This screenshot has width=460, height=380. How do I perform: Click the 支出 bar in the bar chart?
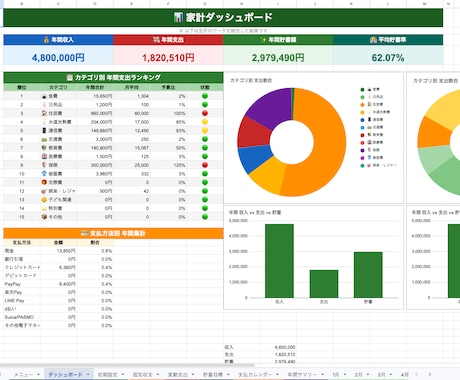324,284
